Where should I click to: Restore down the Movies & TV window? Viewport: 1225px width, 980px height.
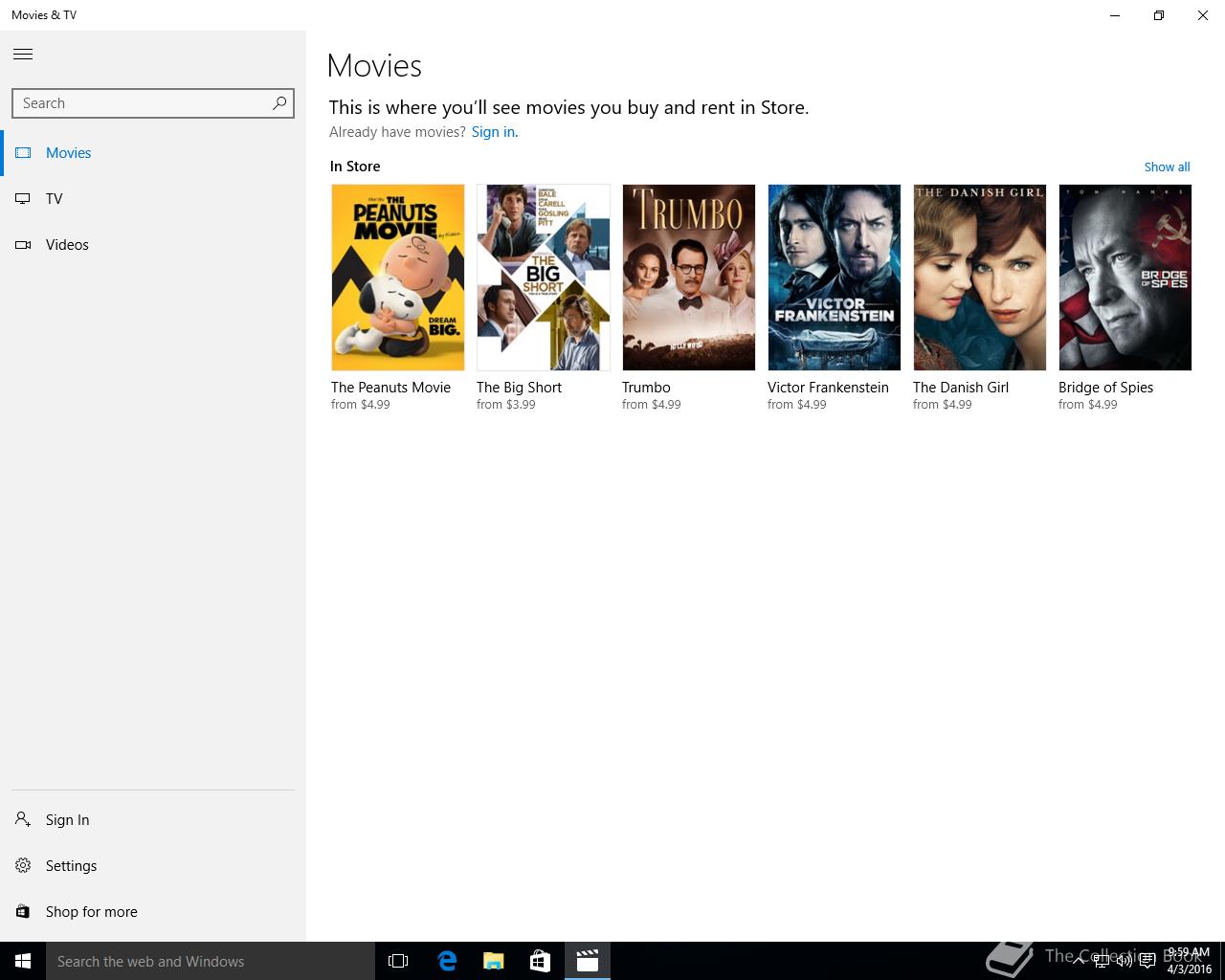pyautogui.click(x=1159, y=15)
